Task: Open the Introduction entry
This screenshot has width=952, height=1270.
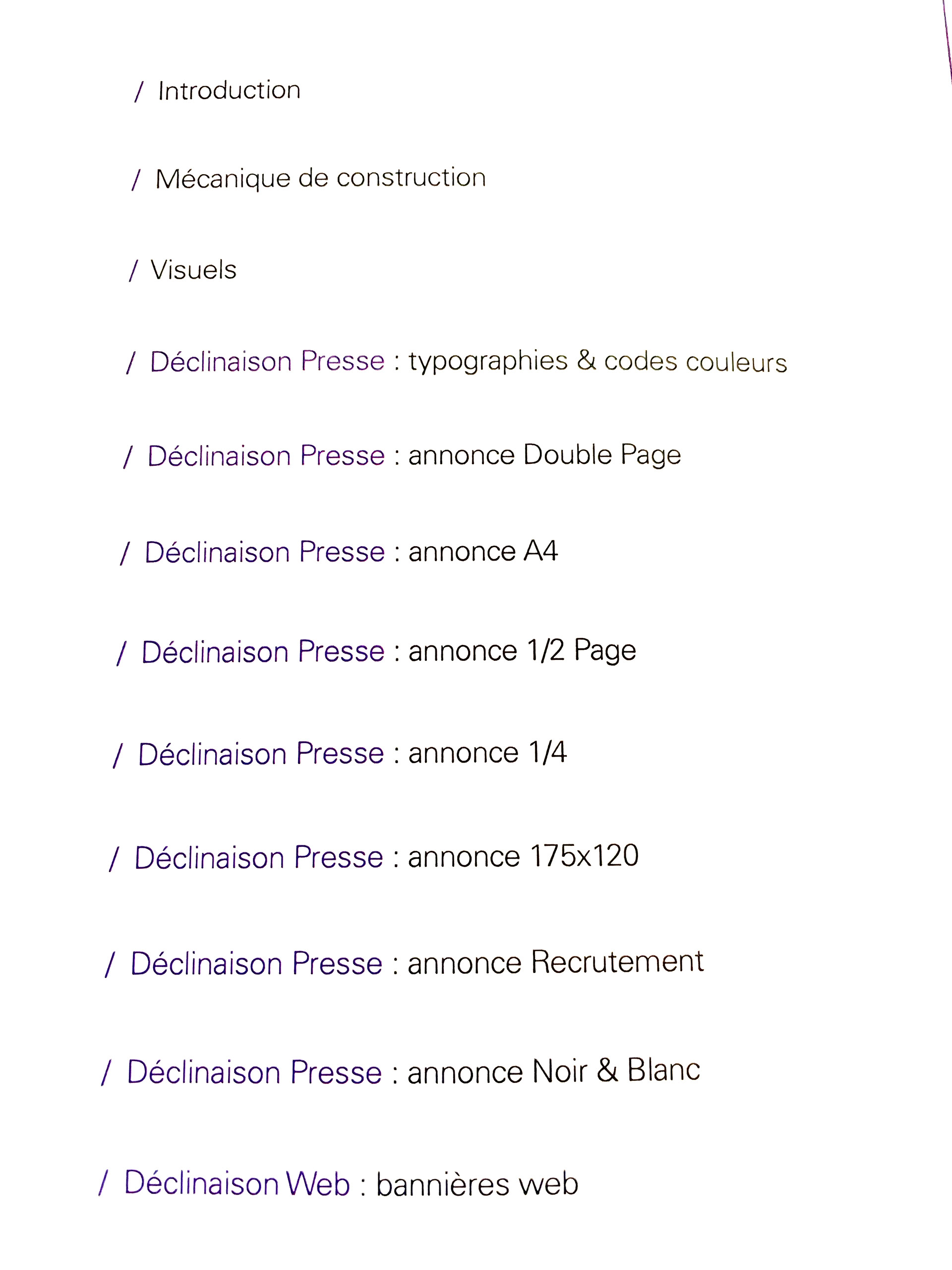Action: (229, 91)
